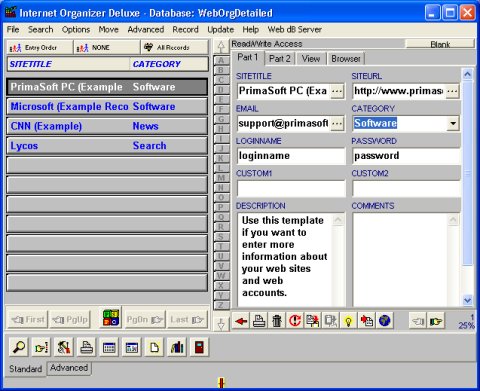Switch to the Browser tab

click(x=346, y=59)
